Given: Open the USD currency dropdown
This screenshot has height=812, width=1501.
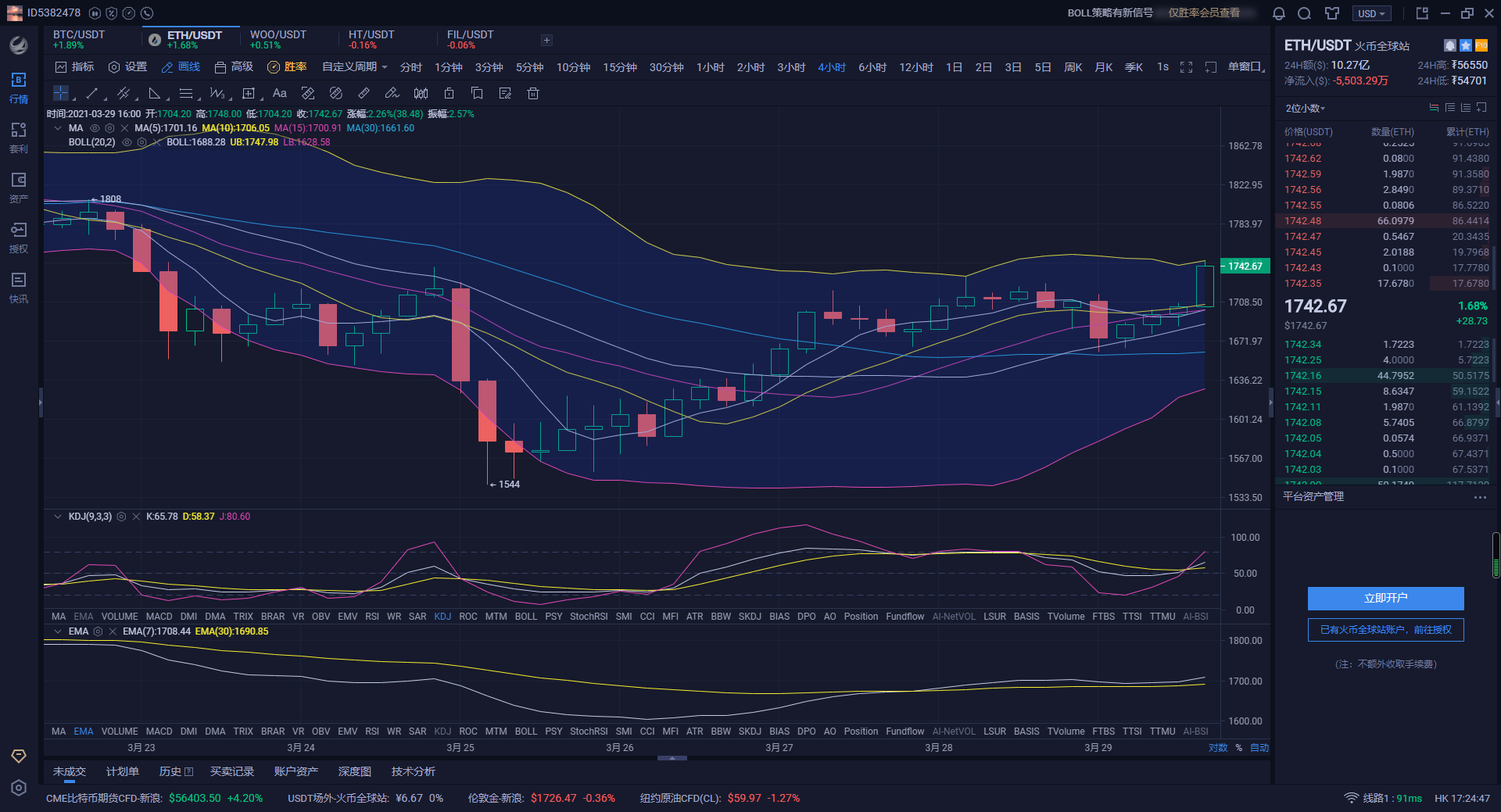Looking at the screenshot, I should 1372,13.
